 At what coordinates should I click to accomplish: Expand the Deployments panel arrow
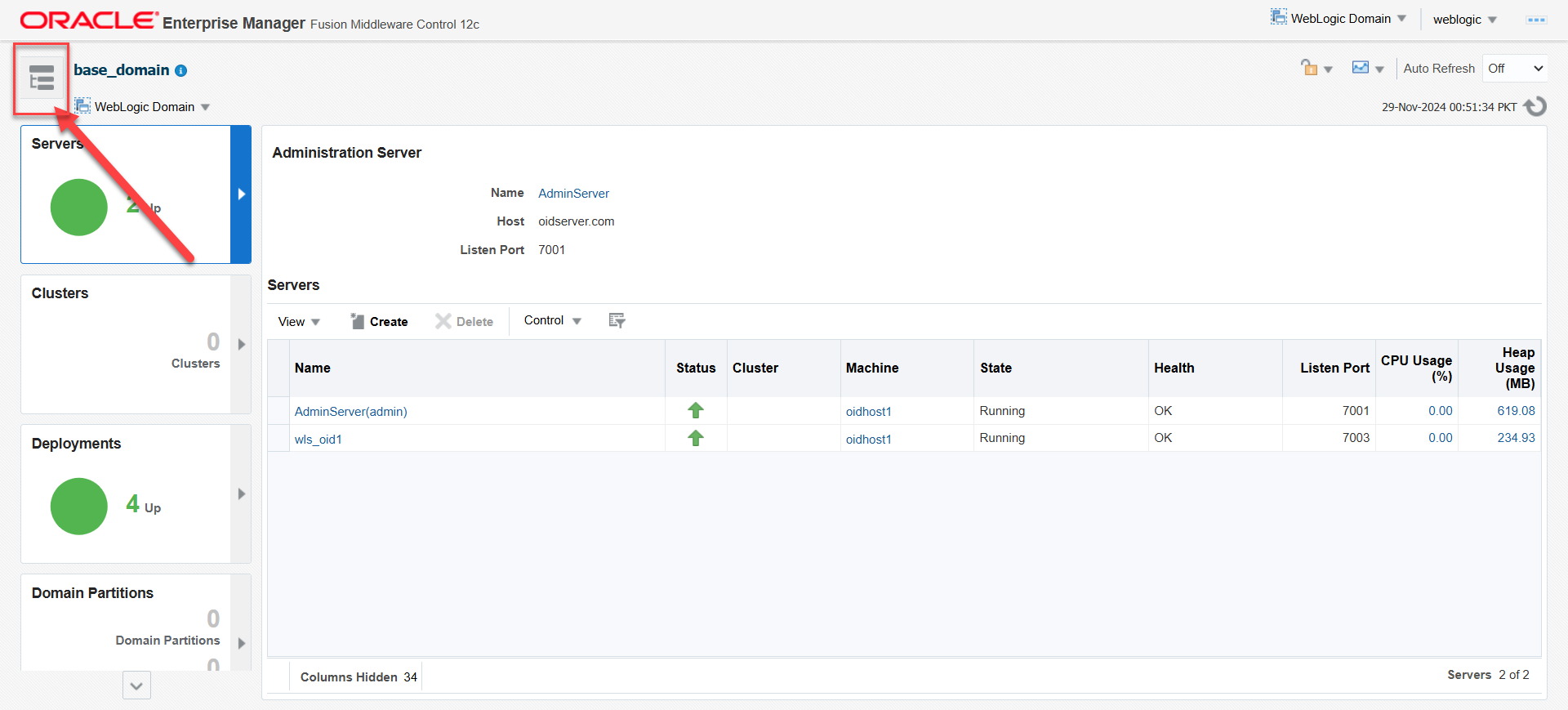[242, 493]
